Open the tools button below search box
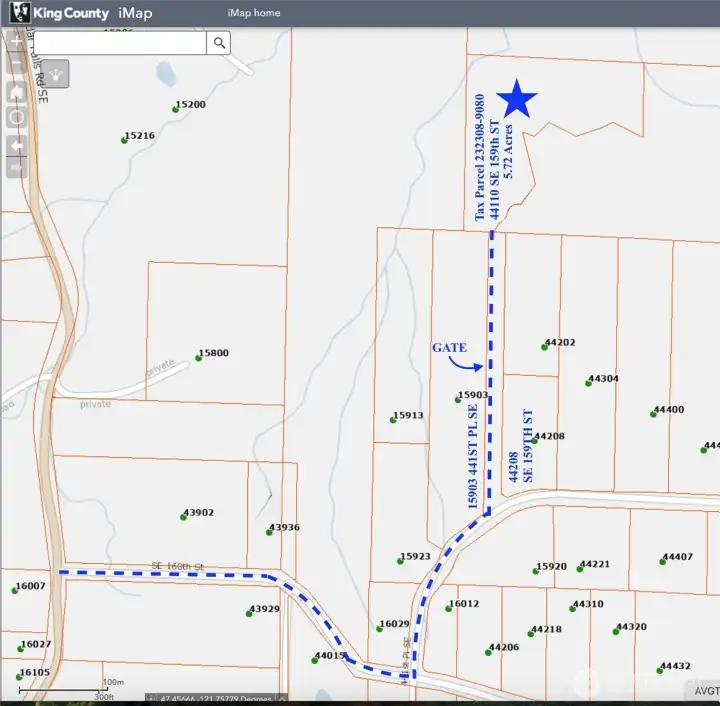This screenshot has height=706, width=720. click(x=56, y=72)
